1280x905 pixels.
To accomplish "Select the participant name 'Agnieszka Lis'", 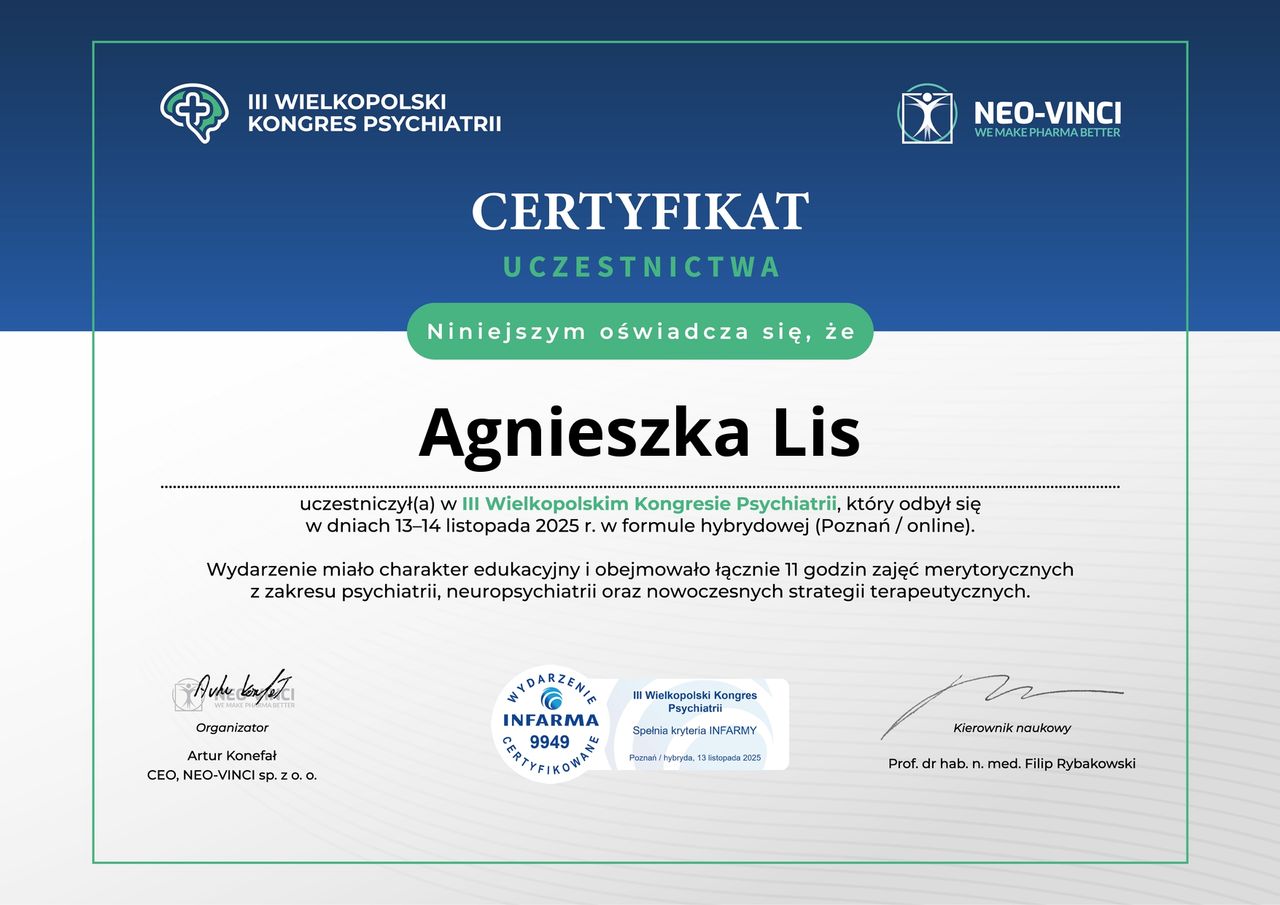I will tap(639, 432).
